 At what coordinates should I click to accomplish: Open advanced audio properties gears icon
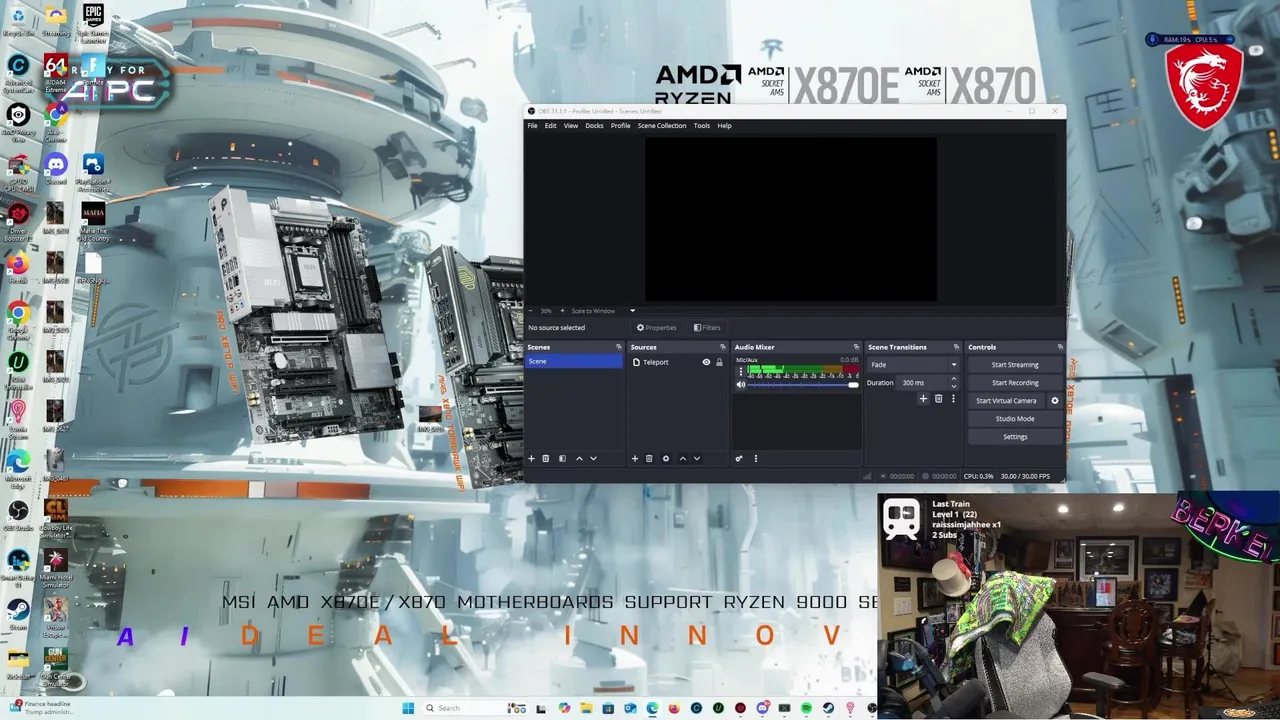click(739, 458)
